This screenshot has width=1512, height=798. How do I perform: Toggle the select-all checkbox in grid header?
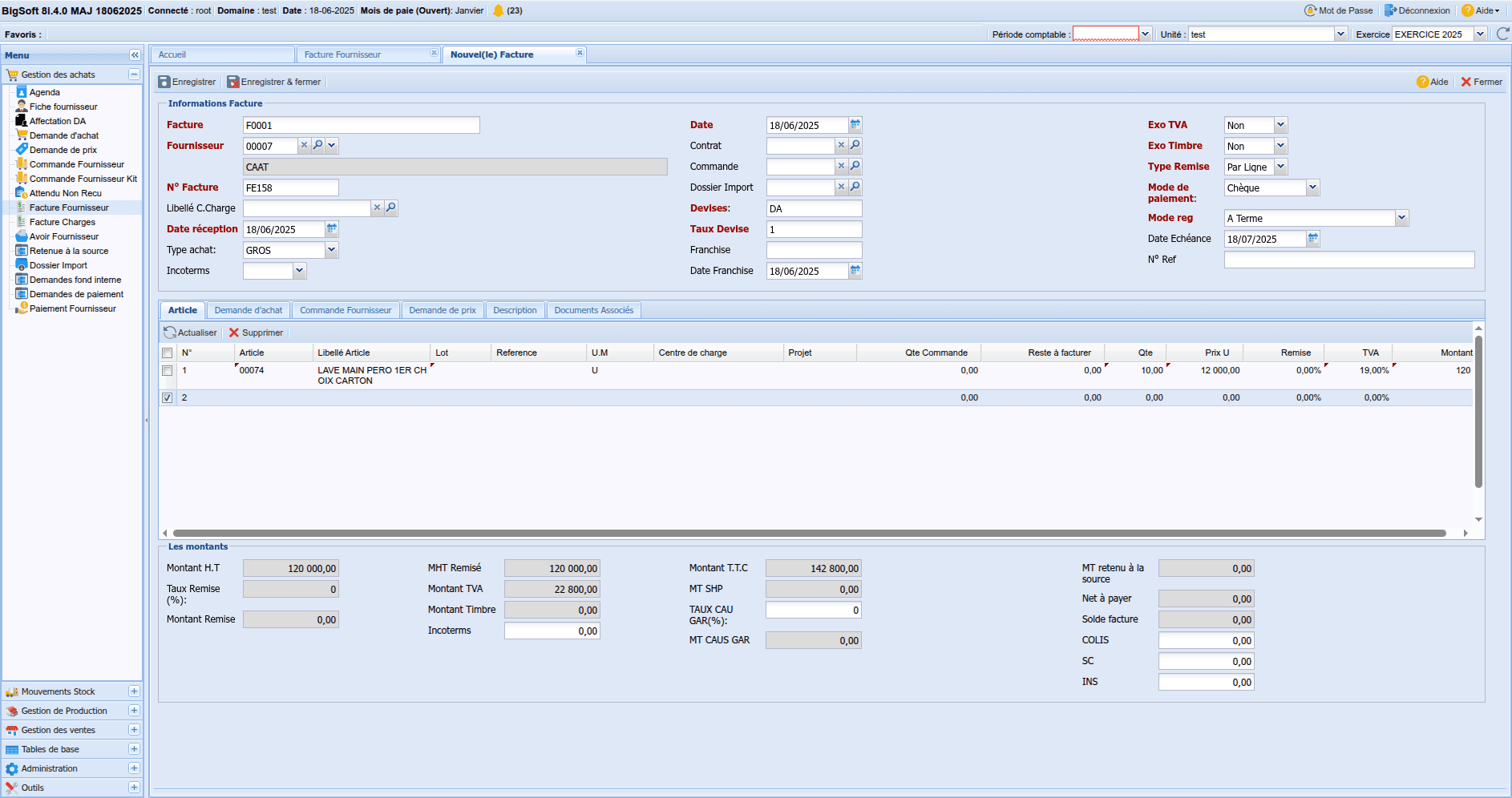pos(168,353)
